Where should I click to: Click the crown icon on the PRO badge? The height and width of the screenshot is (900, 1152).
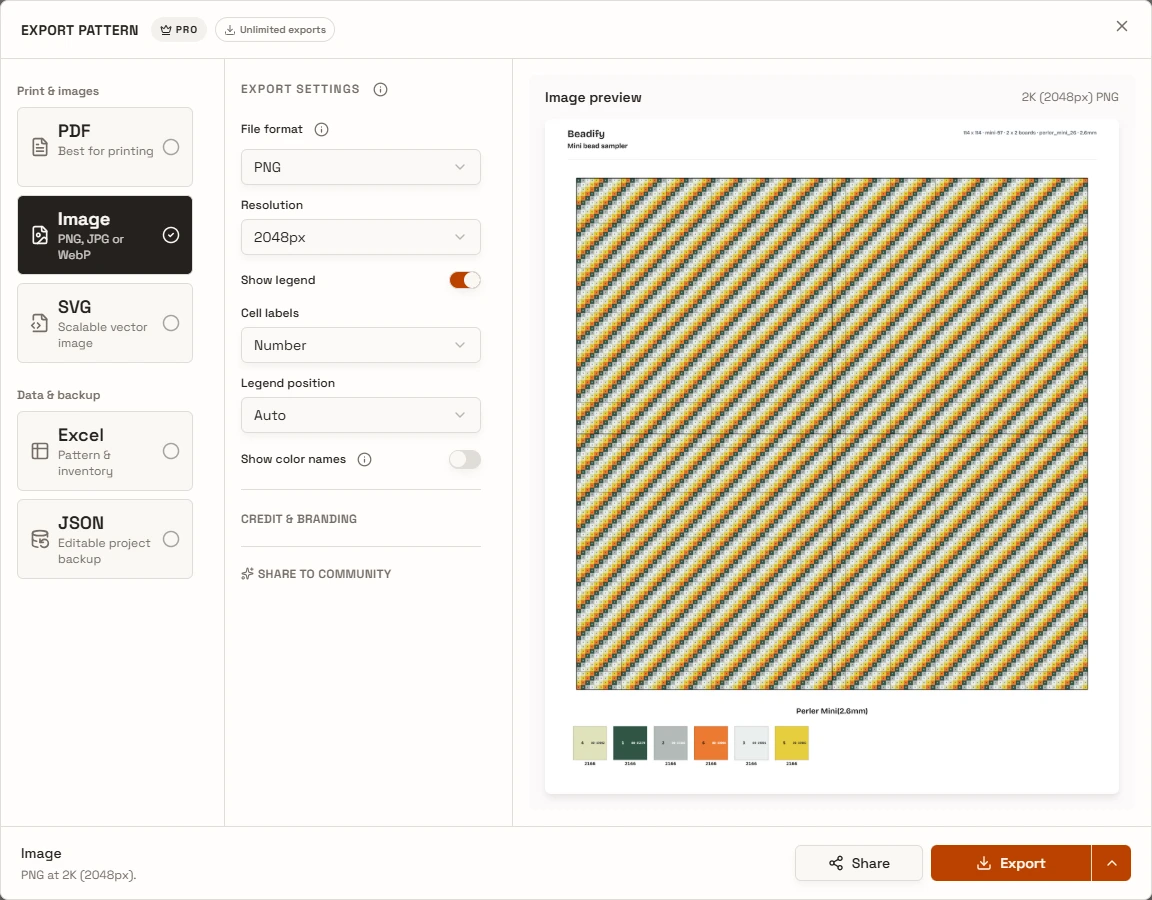point(166,30)
